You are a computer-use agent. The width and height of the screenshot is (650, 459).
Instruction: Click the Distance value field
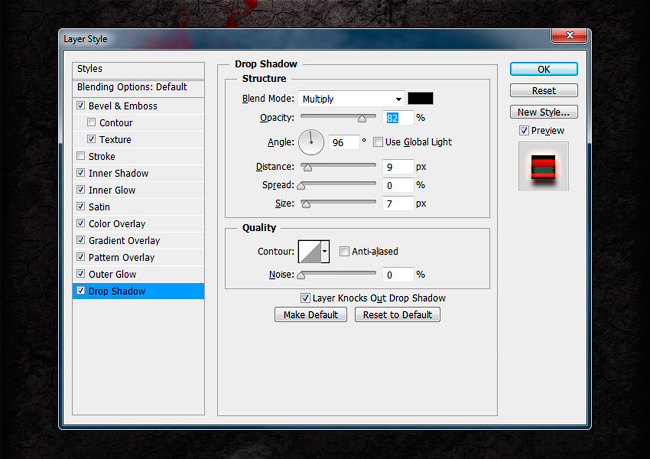398,167
